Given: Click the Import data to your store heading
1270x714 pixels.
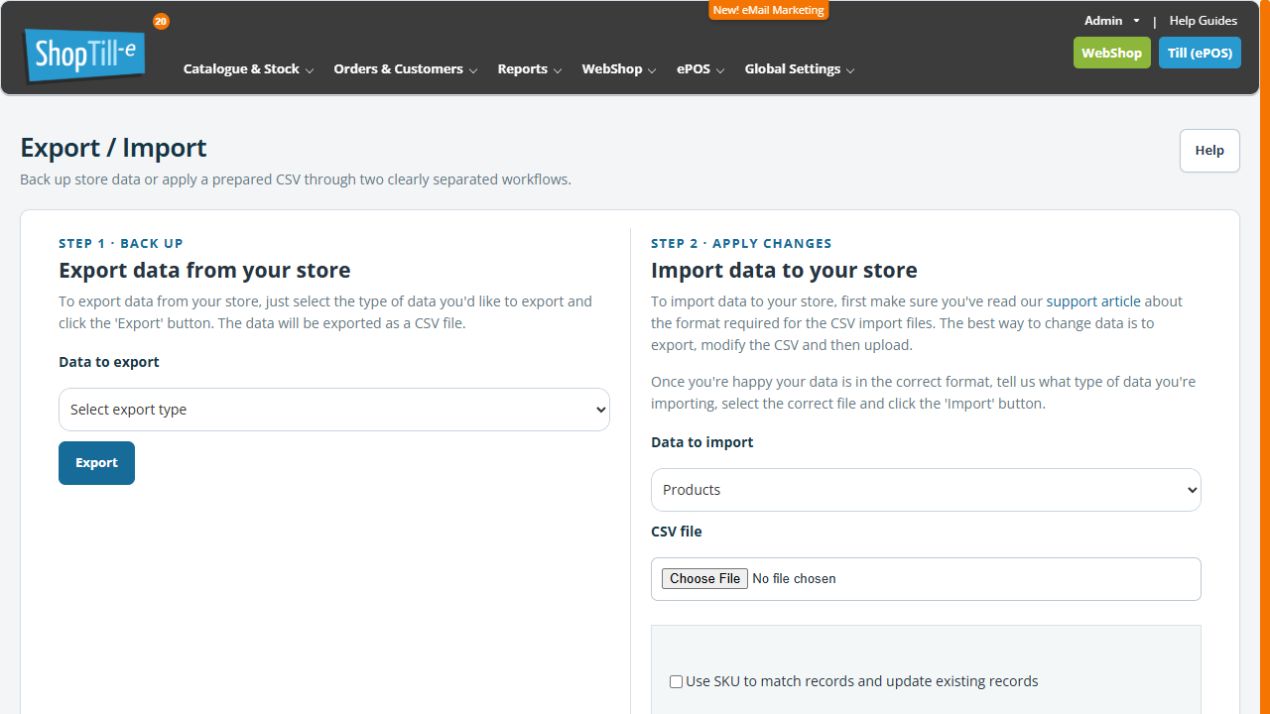Looking at the screenshot, I should click(784, 270).
